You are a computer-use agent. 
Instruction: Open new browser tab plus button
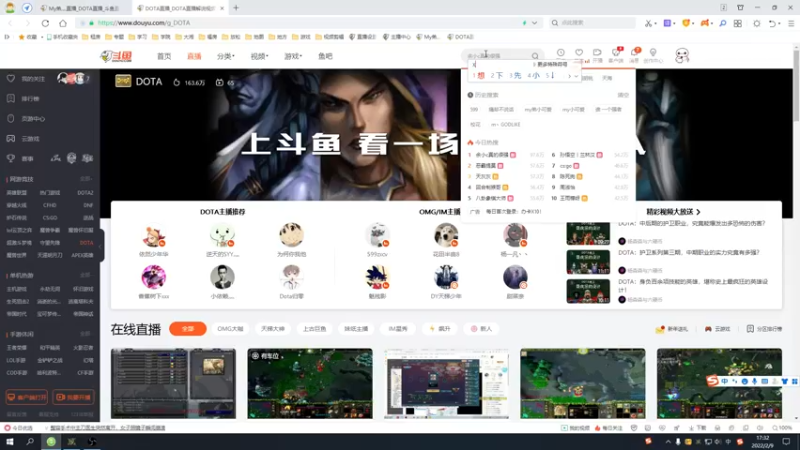pos(236,8)
